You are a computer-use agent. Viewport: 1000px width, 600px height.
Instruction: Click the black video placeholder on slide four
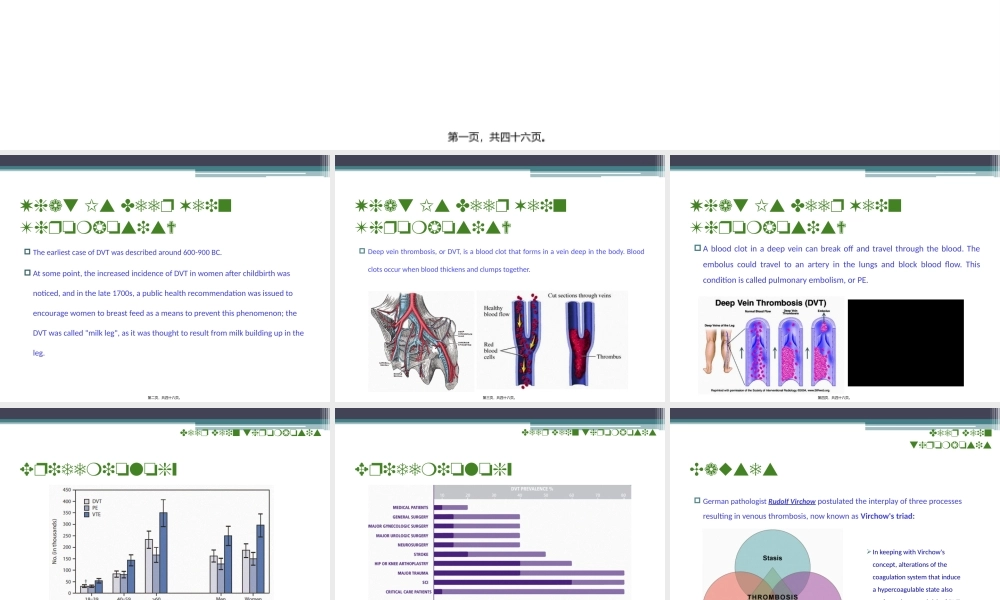click(x=905, y=342)
